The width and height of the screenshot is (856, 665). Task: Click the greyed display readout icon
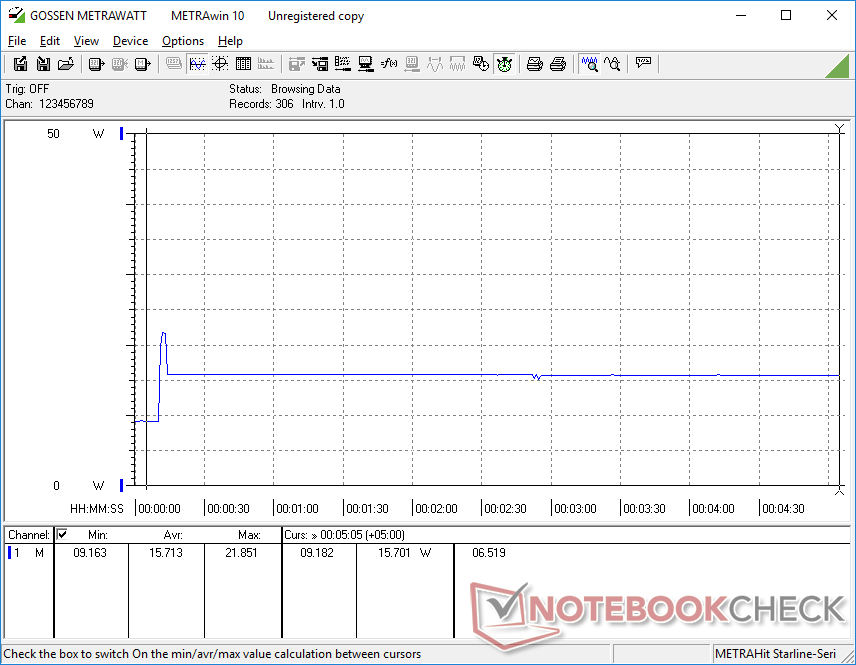tap(412, 64)
